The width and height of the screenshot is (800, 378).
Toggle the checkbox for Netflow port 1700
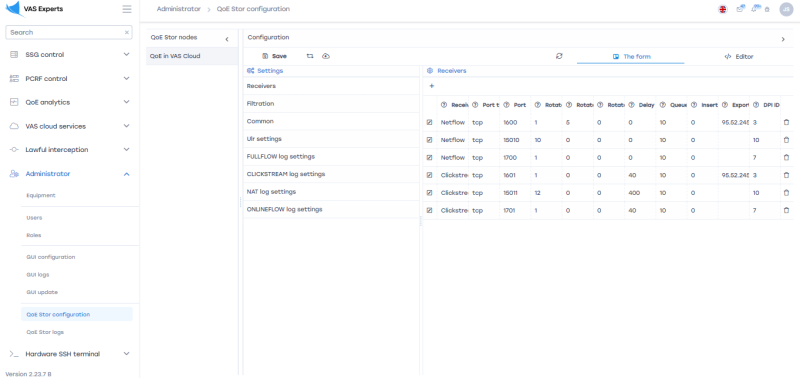[x=429, y=158]
